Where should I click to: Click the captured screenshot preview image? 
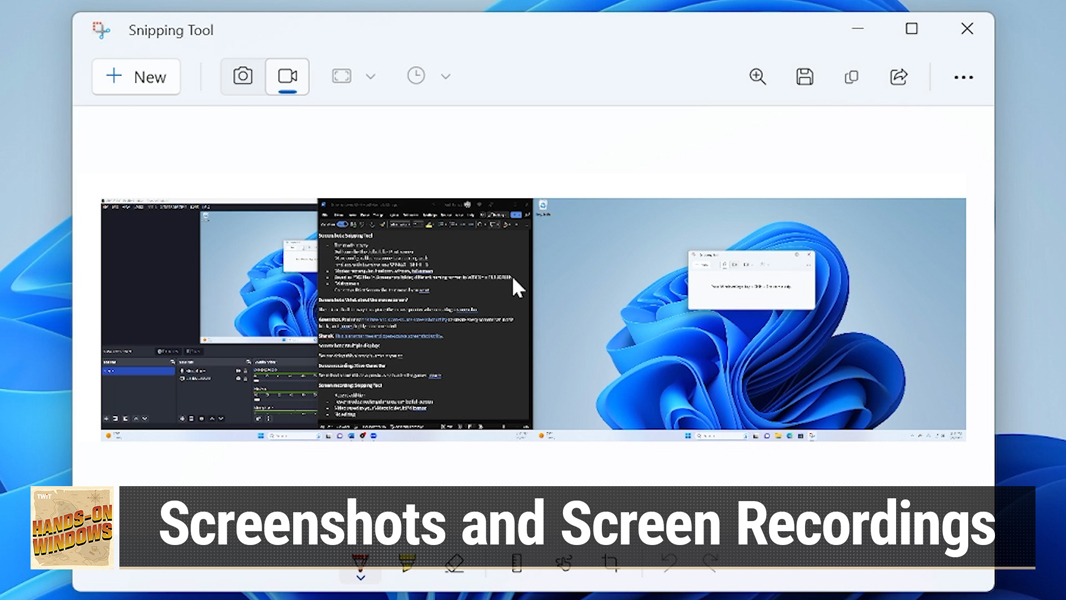click(533, 319)
